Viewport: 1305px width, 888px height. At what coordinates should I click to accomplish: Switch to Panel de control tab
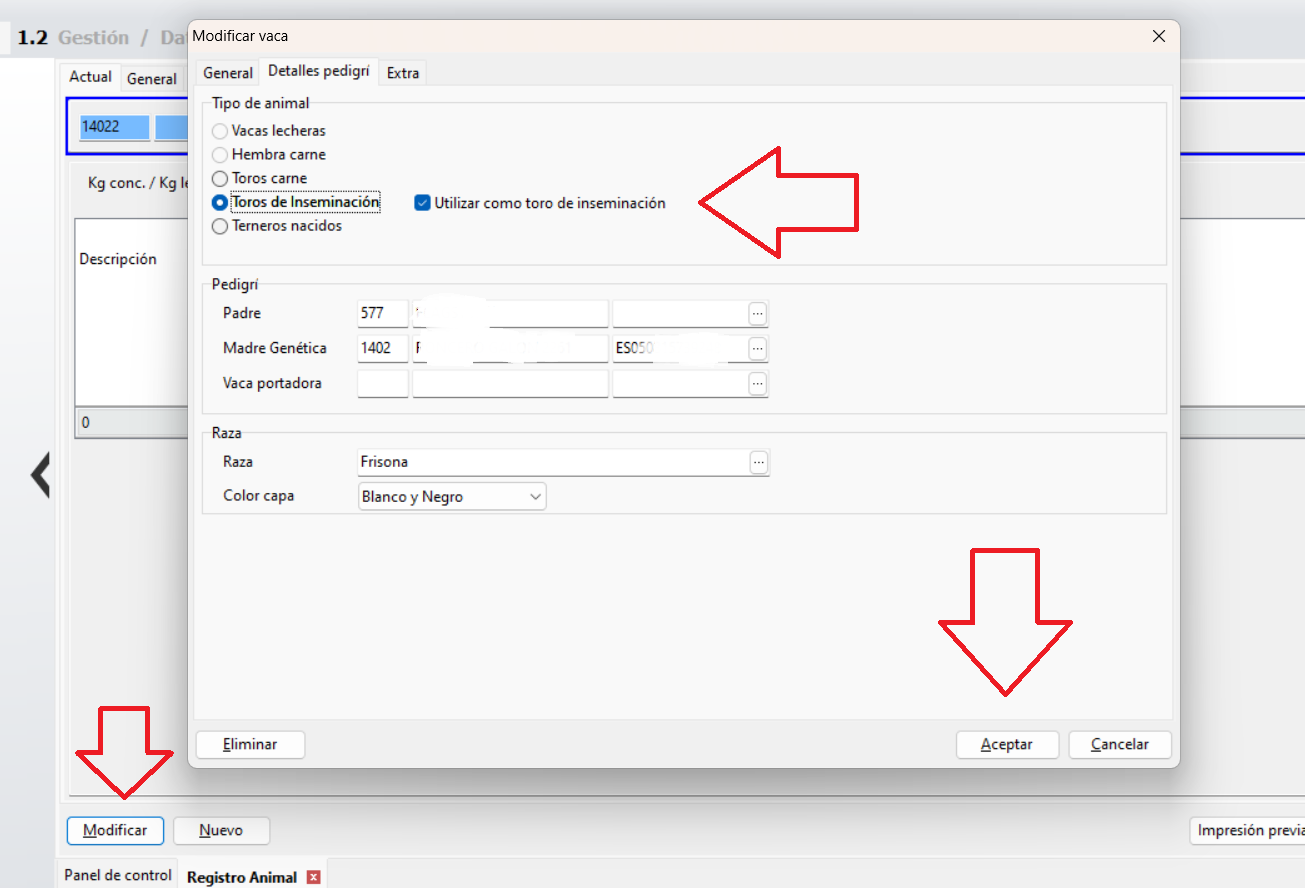click(x=118, y=875)
